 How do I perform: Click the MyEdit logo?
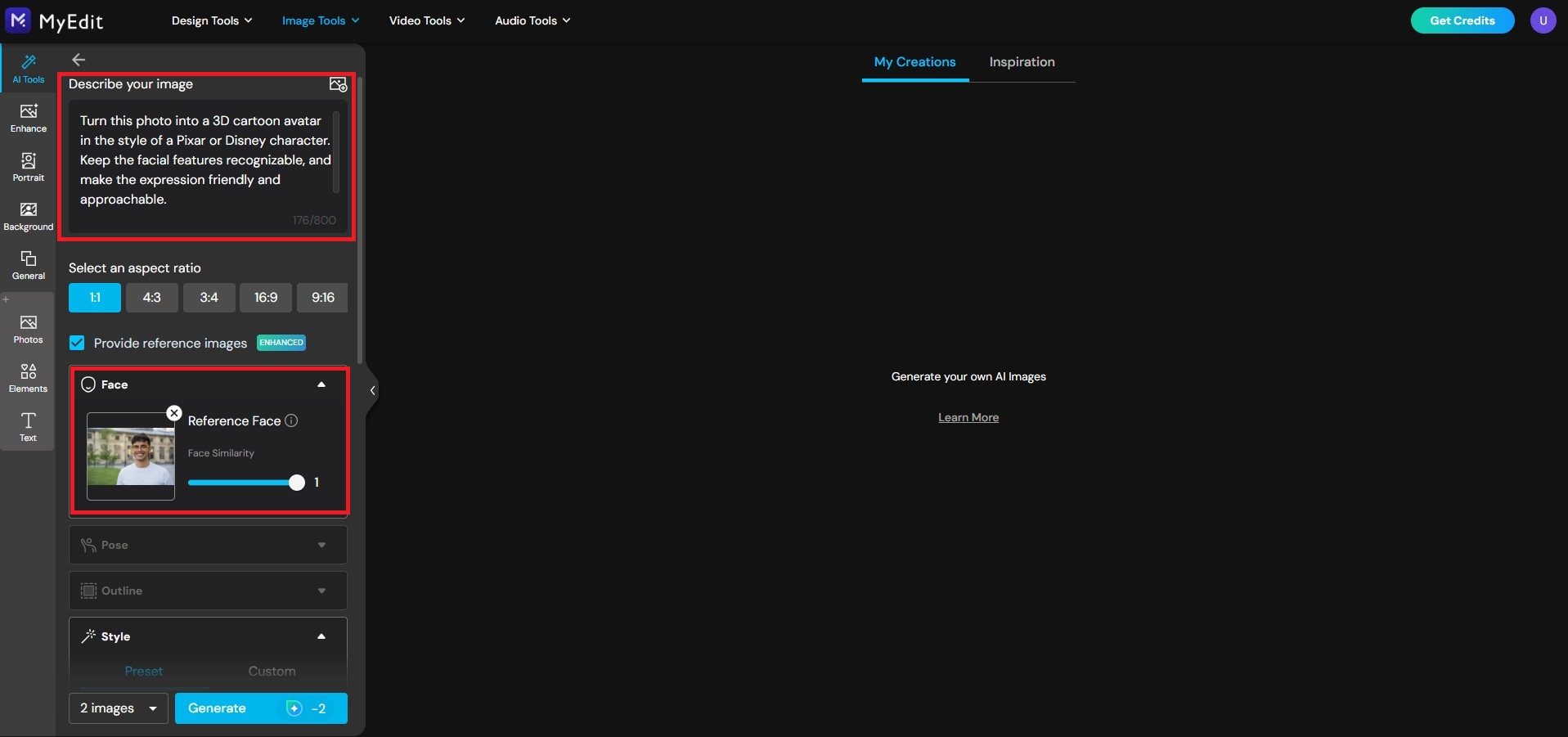55,20
